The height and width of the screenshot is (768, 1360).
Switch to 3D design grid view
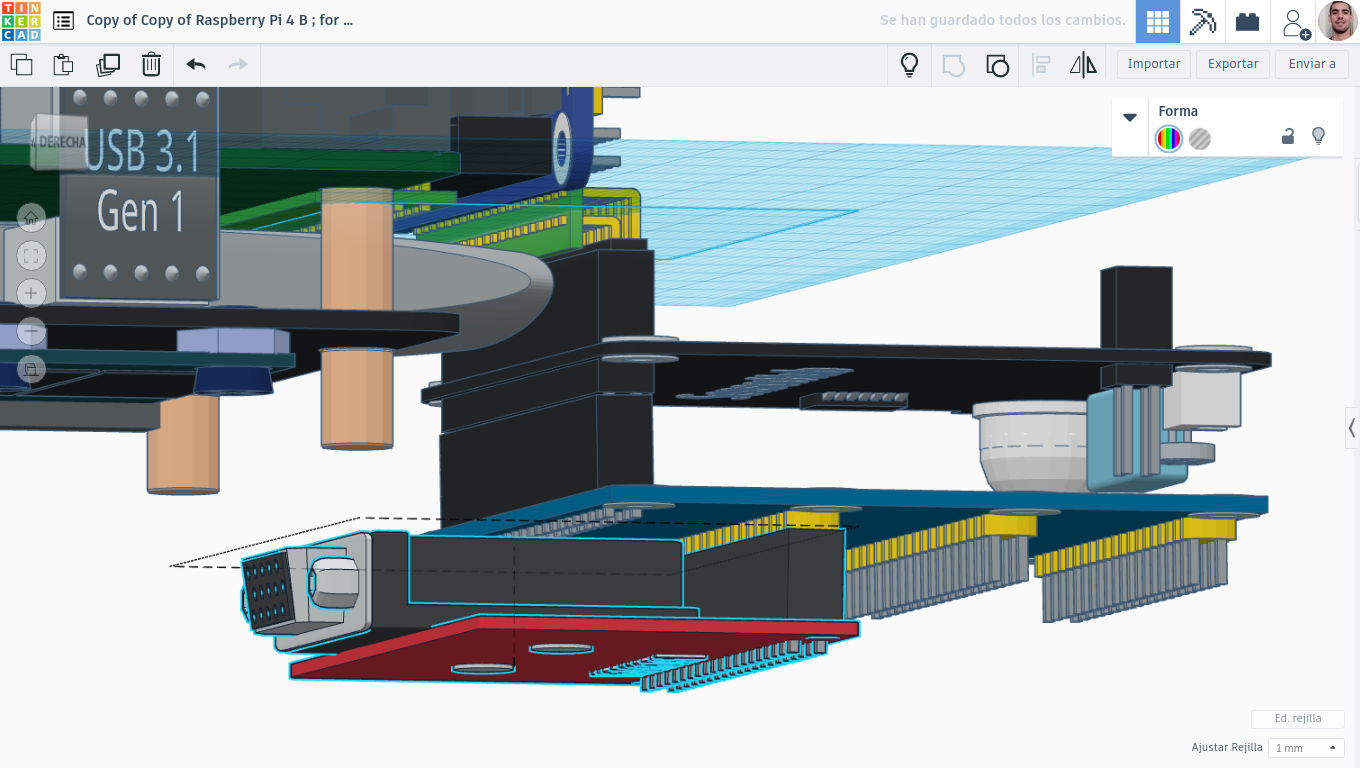point(1158,22)
